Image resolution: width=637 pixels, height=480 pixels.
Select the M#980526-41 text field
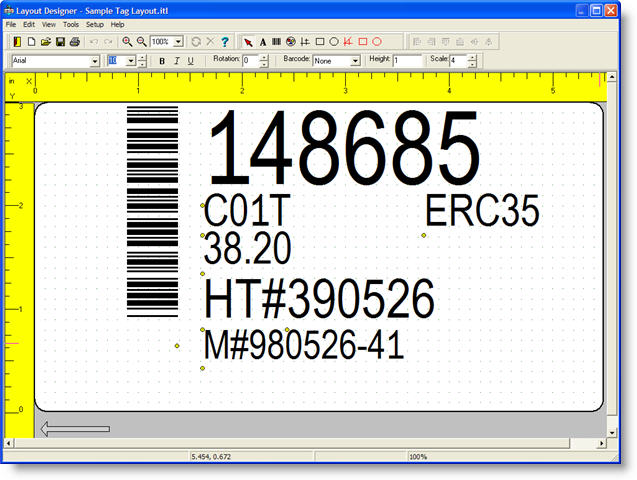click(x=304, y=344)
